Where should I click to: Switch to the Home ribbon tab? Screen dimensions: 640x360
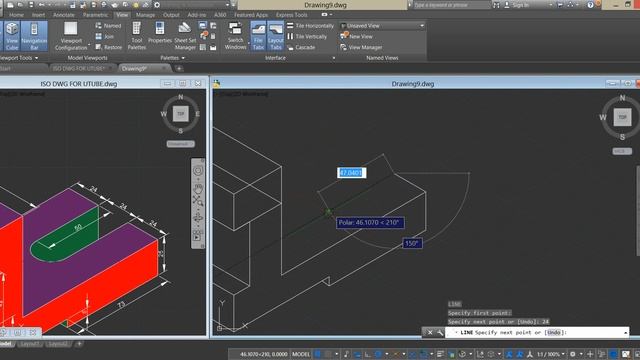[x=16, y=15]
